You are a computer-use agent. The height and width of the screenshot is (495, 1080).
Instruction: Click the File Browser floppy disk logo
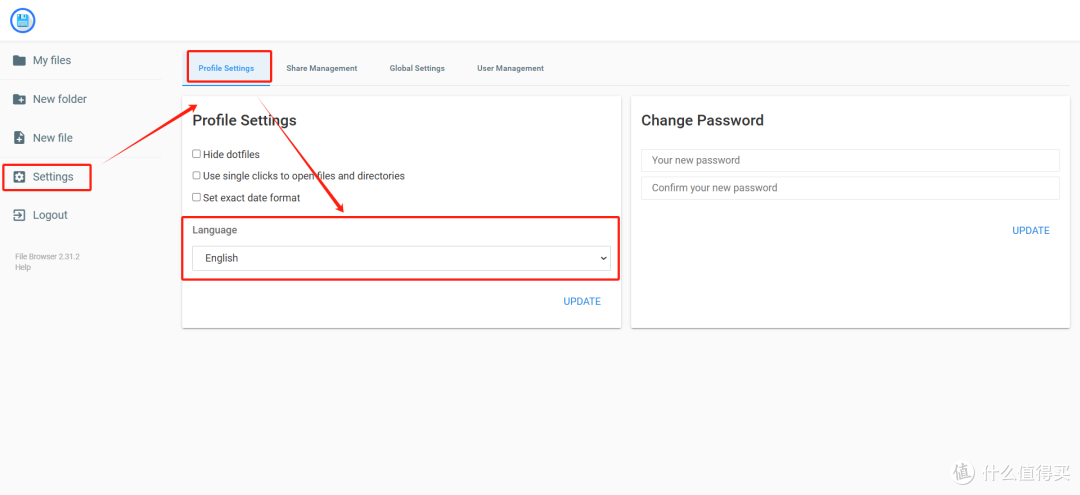[23, 20]
